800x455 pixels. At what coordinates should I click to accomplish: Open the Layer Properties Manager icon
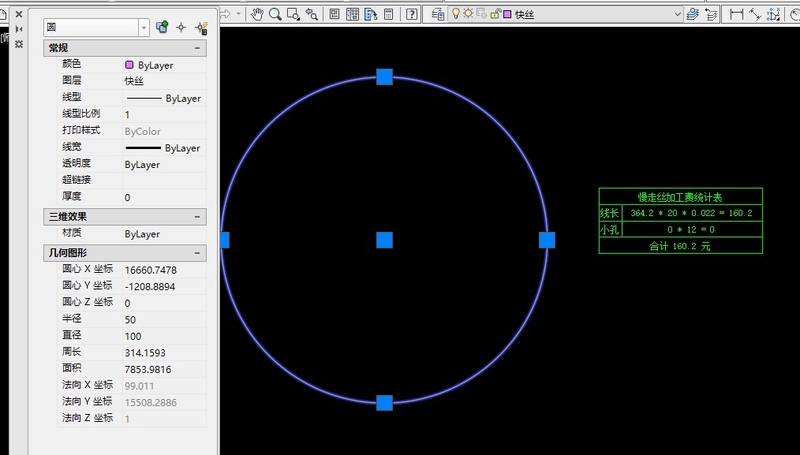point(438,14)
